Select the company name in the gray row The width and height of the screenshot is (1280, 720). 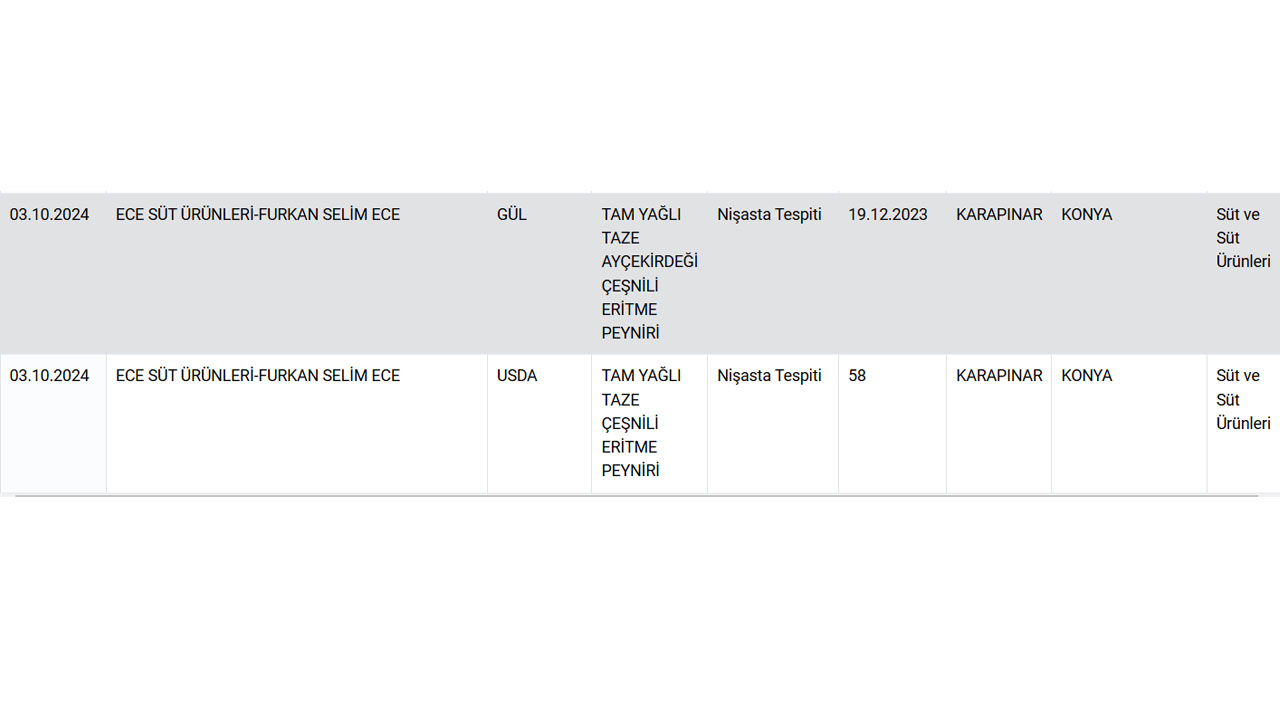pyautogui.click(x=257, y=215)
